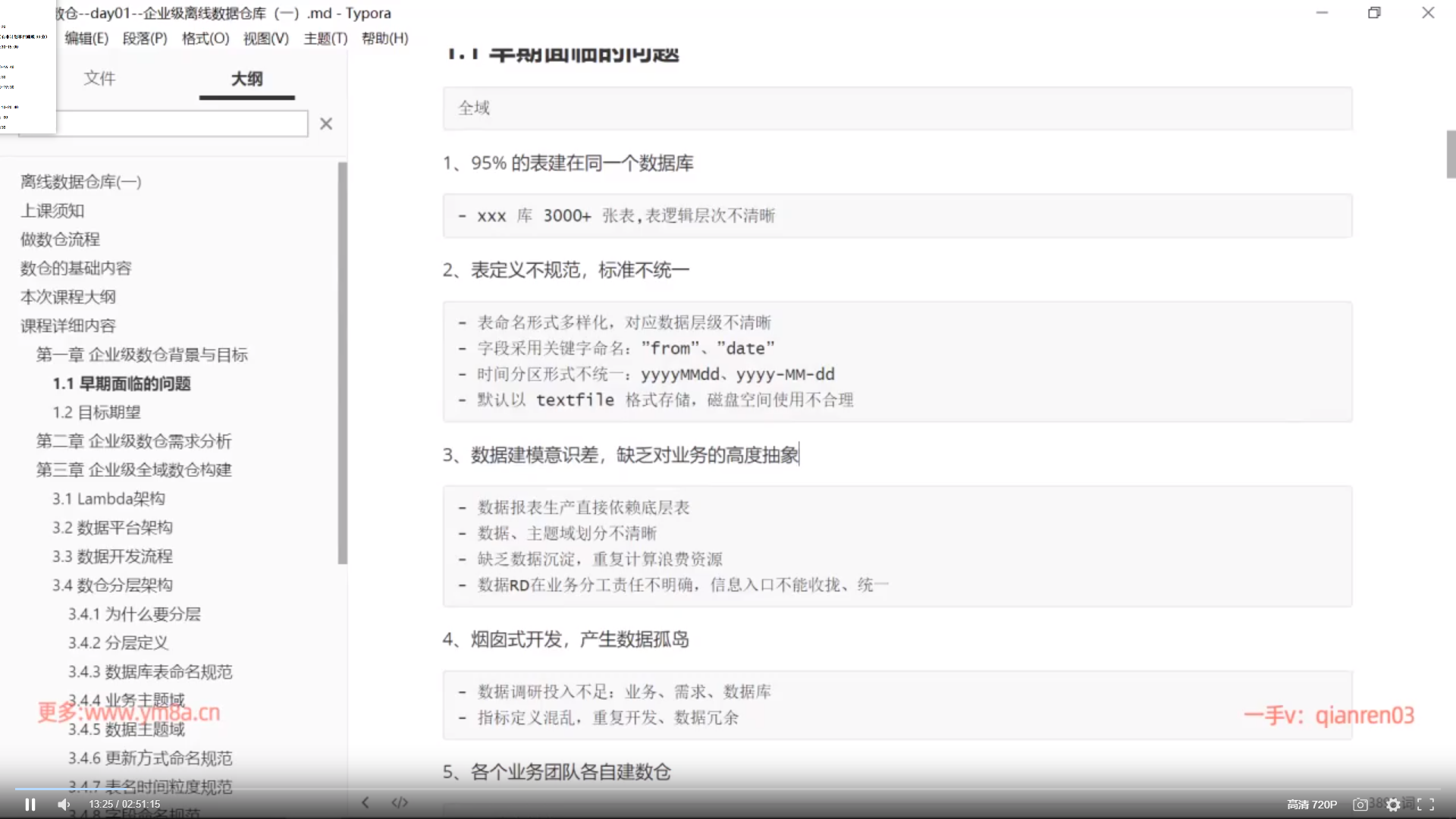Open the 帮助(H) menu
The width and height of the screenshot is (1456, 819).
pyautogui.click(x=384, y=38)
